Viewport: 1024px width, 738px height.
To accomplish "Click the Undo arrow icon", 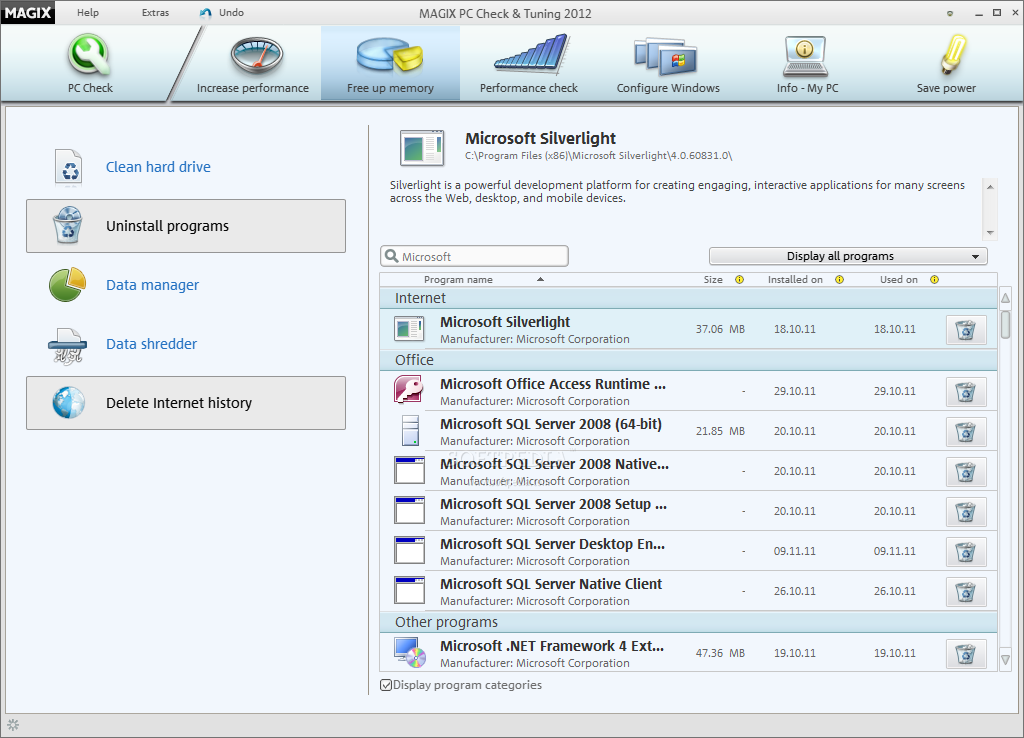I will 206,13.
